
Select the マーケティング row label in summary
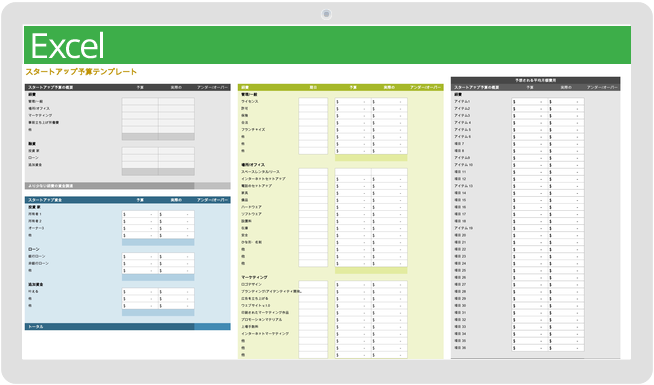tap(40, 116)
